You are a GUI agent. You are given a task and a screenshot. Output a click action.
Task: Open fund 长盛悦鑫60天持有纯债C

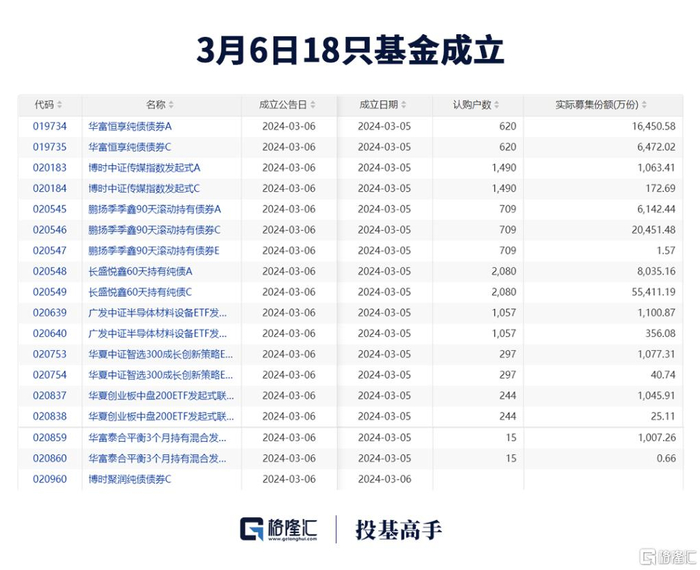140,292
